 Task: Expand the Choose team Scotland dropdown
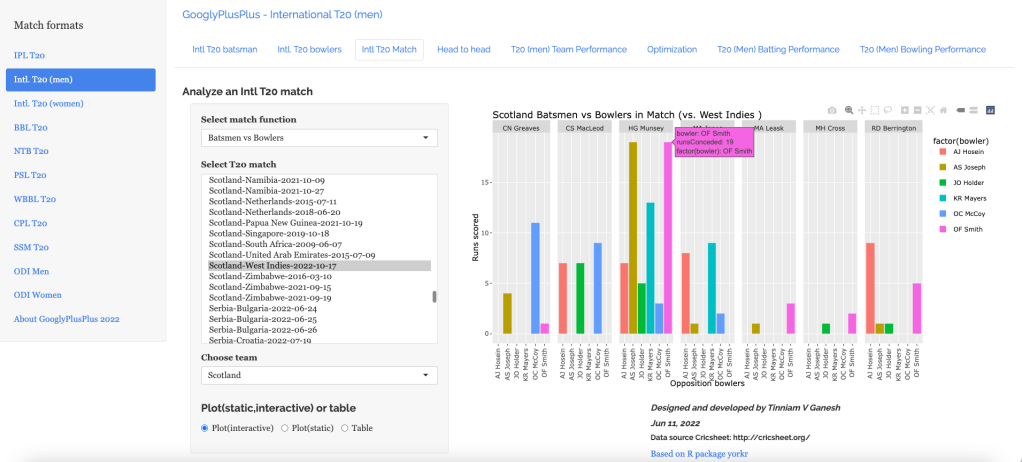click(x=319, y=376)
